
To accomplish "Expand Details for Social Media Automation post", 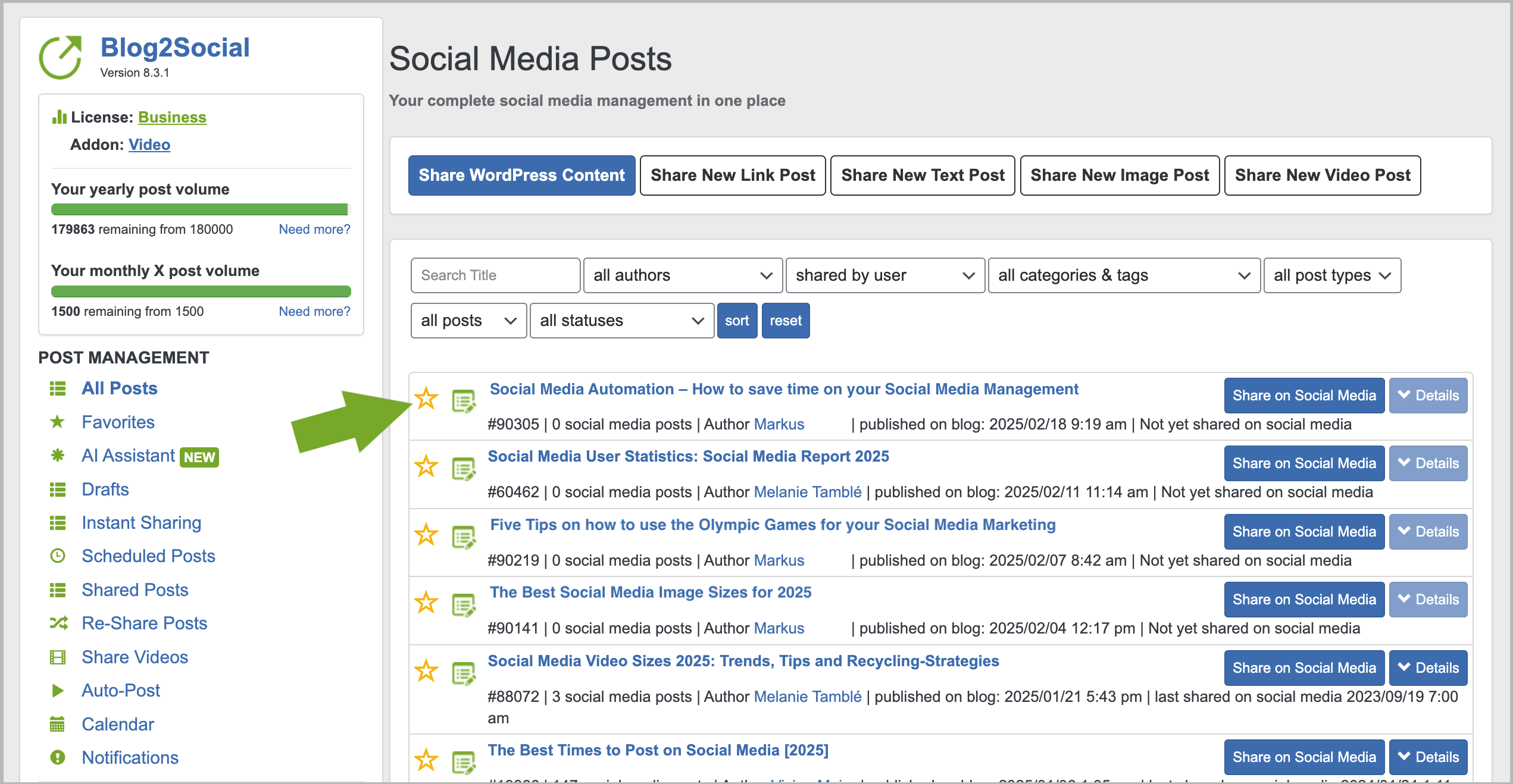I will coord(1428,396).
